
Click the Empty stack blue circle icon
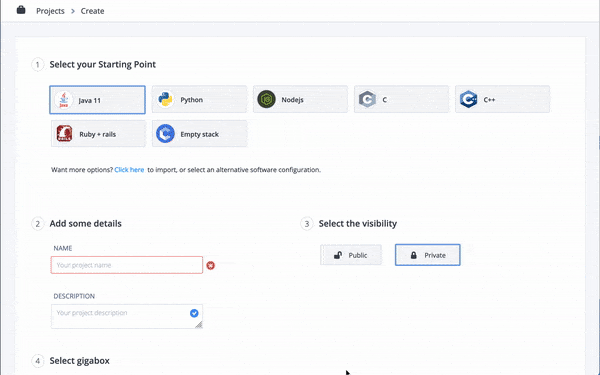click(x=165, y=134)
